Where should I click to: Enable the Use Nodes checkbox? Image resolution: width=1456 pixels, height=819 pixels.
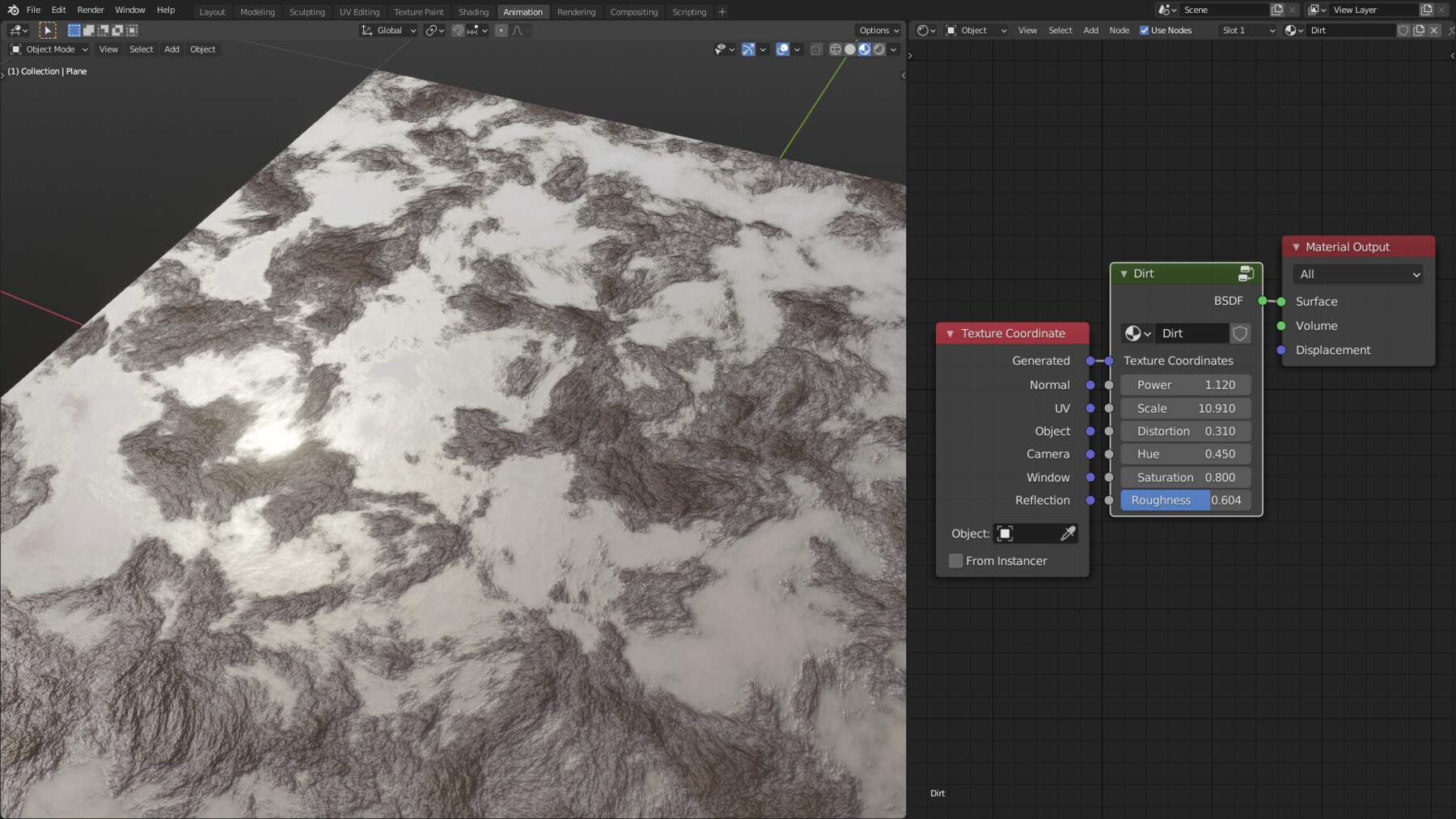pos(1145,30)
